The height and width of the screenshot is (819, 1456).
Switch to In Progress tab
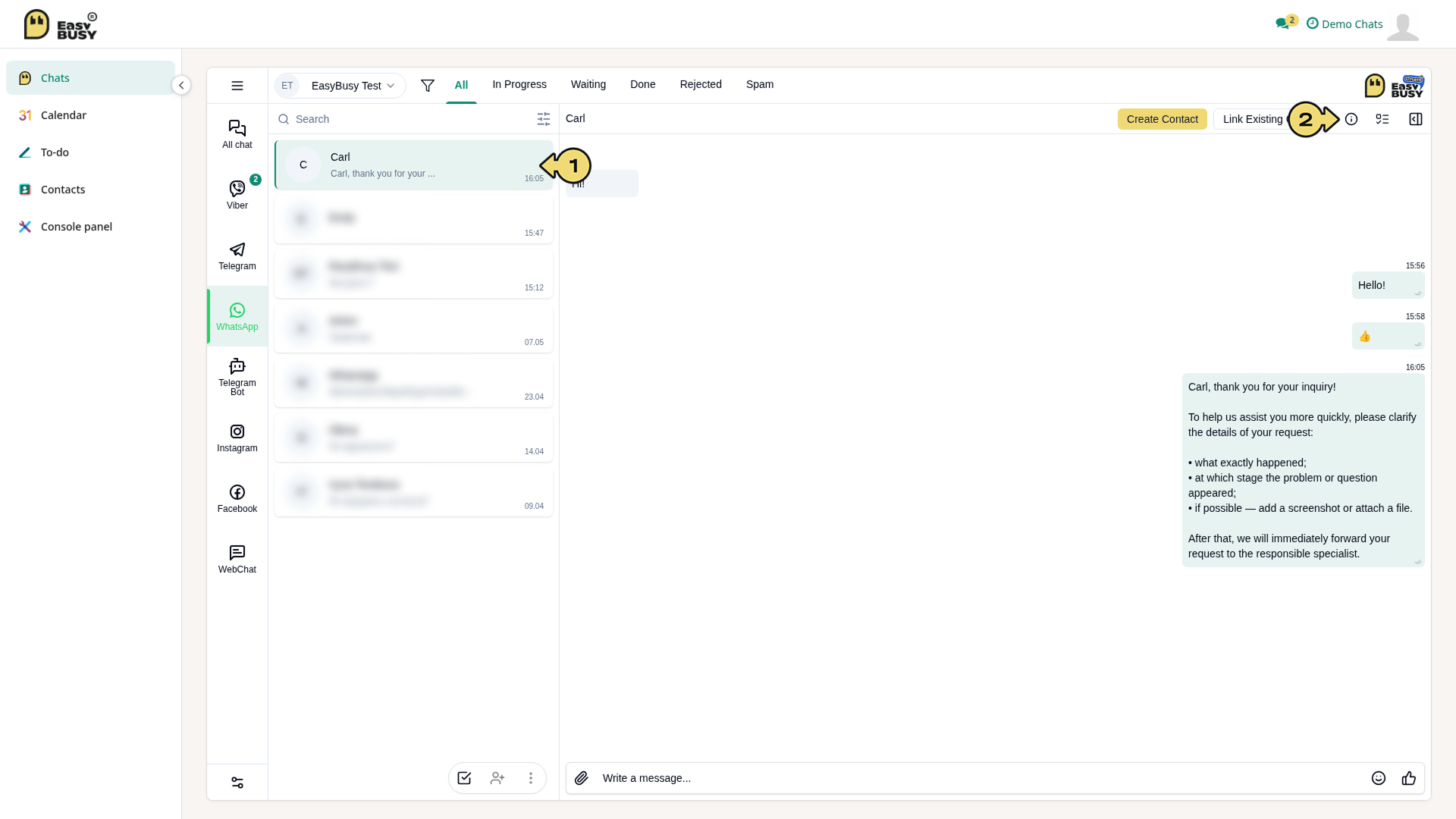click(519, 84)
